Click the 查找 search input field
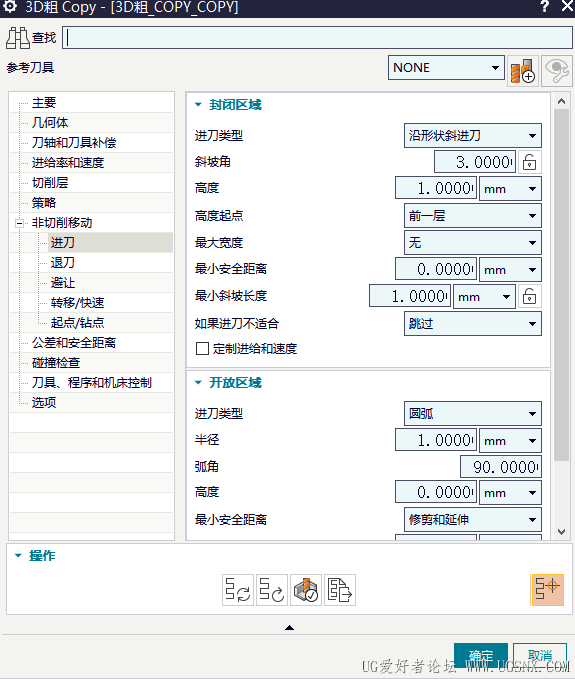Screen dimensions: 575x679 pyautogui.click(x=317, y=38)
